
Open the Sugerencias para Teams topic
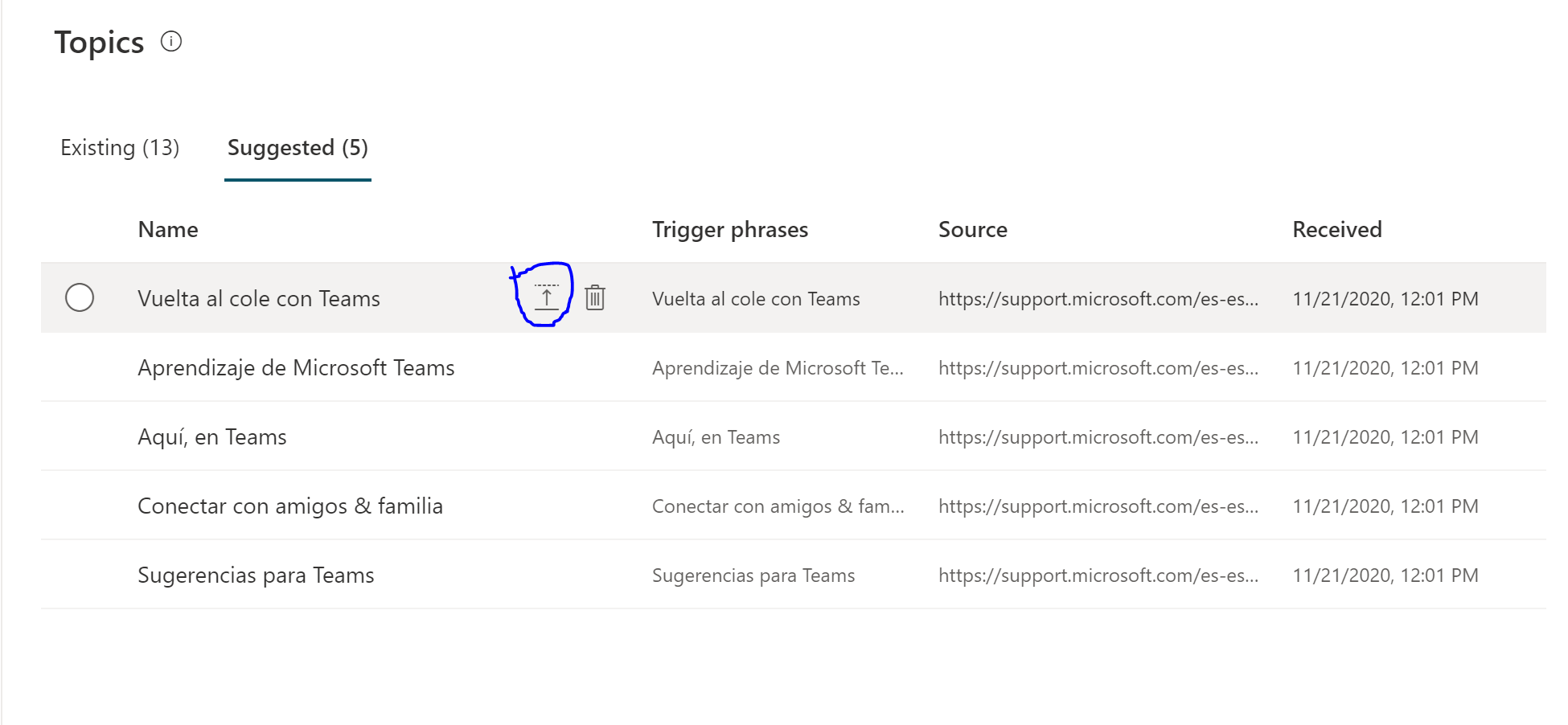pos(256,575)
